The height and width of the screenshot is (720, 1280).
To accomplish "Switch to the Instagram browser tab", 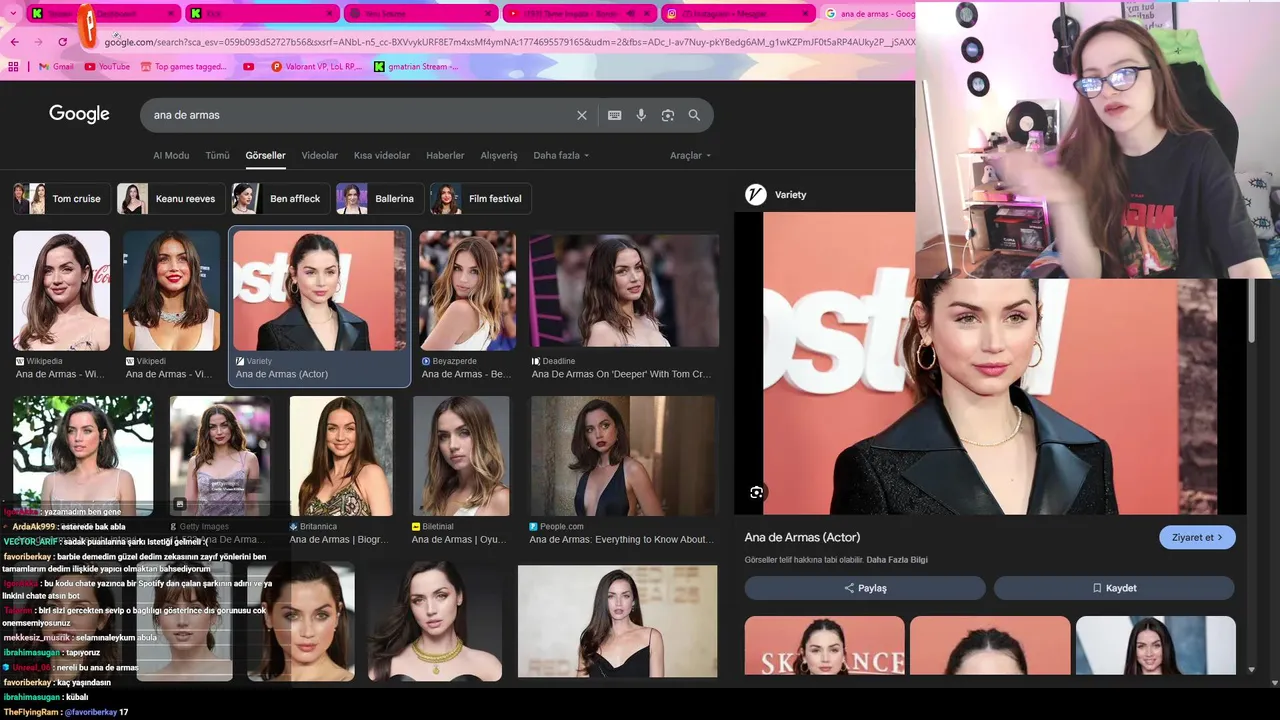I will (738, 14).
